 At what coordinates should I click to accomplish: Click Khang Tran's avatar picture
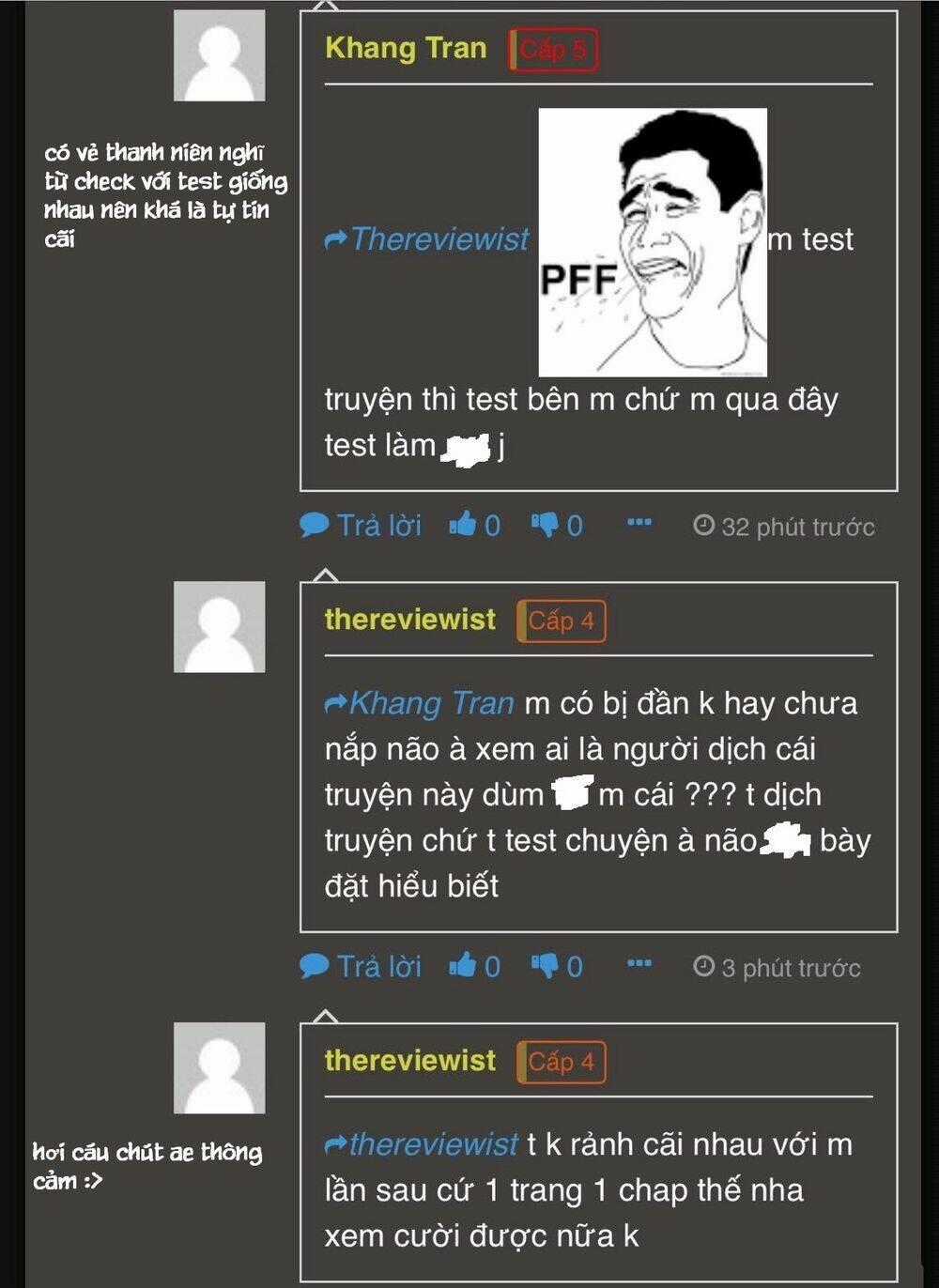(220, 55)
